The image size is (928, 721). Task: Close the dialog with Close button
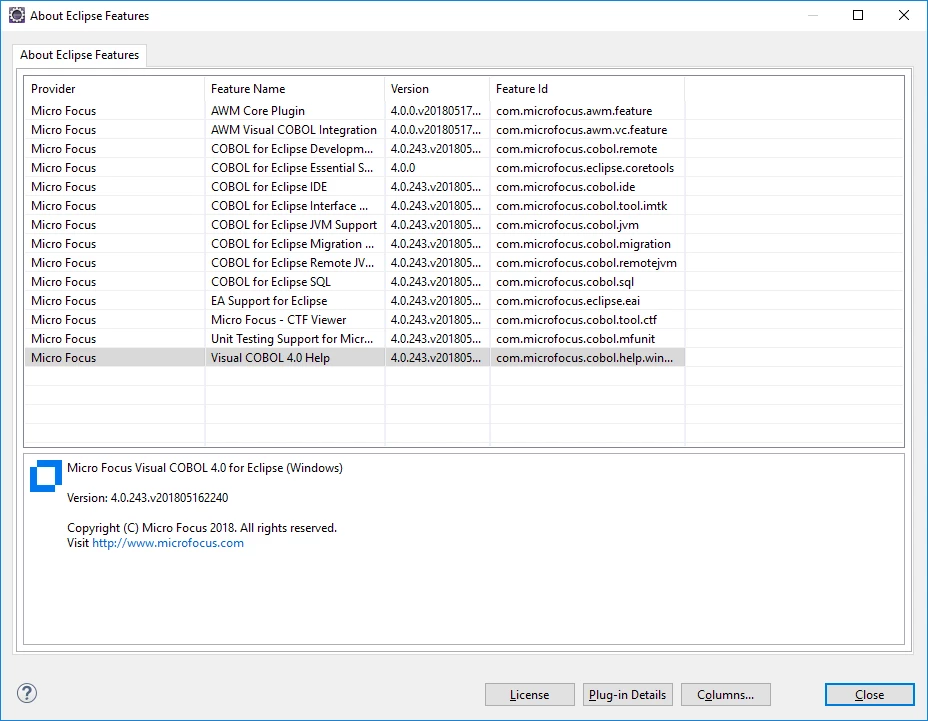coord(869,695)
